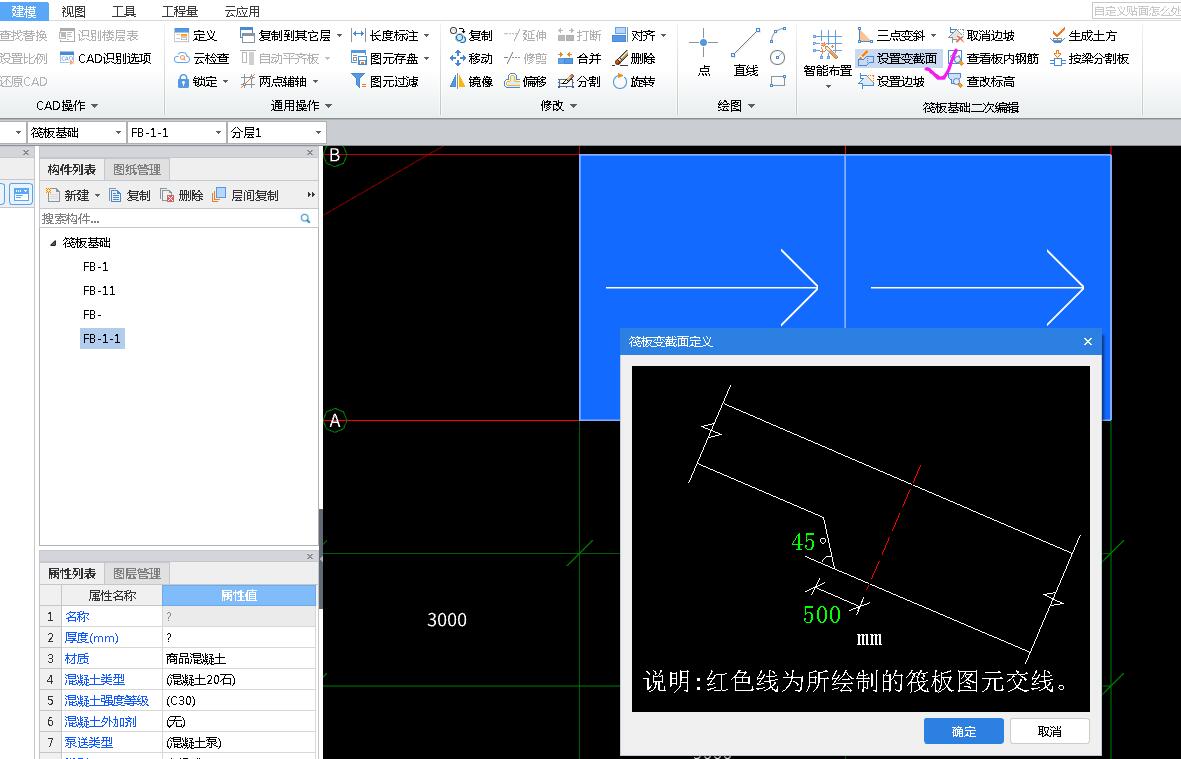Click 层间复制 button
Viewport: 1181px width, 759px height.
(x=246, y=195)
